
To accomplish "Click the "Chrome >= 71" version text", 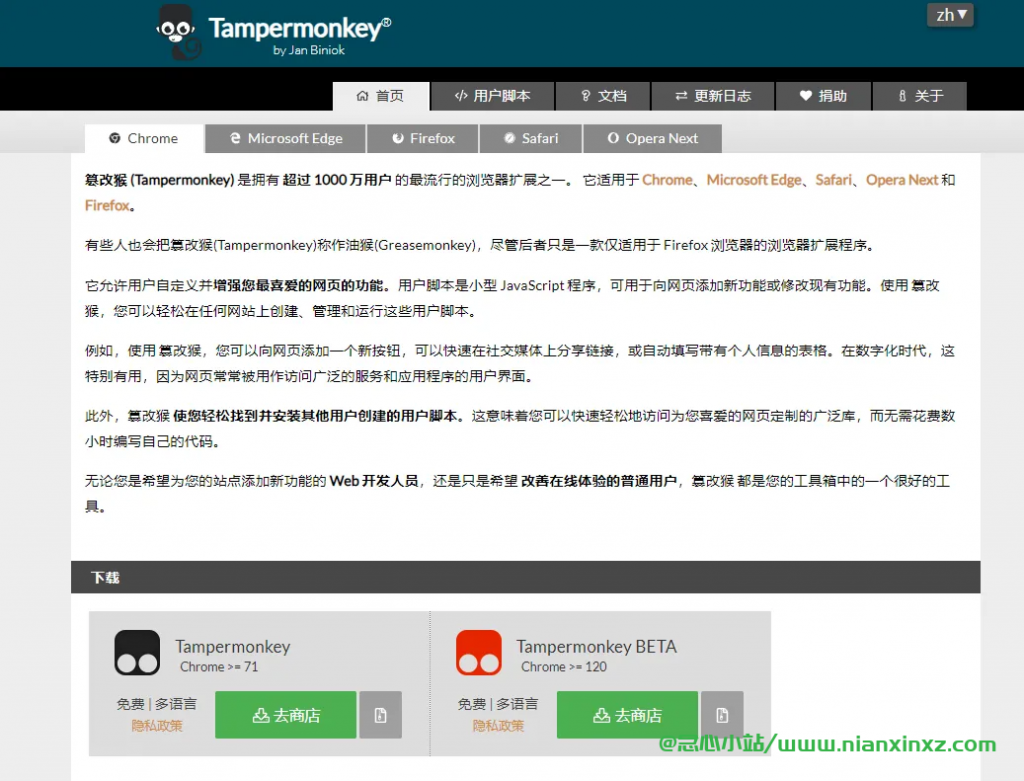I will click(x=219, y=667).
